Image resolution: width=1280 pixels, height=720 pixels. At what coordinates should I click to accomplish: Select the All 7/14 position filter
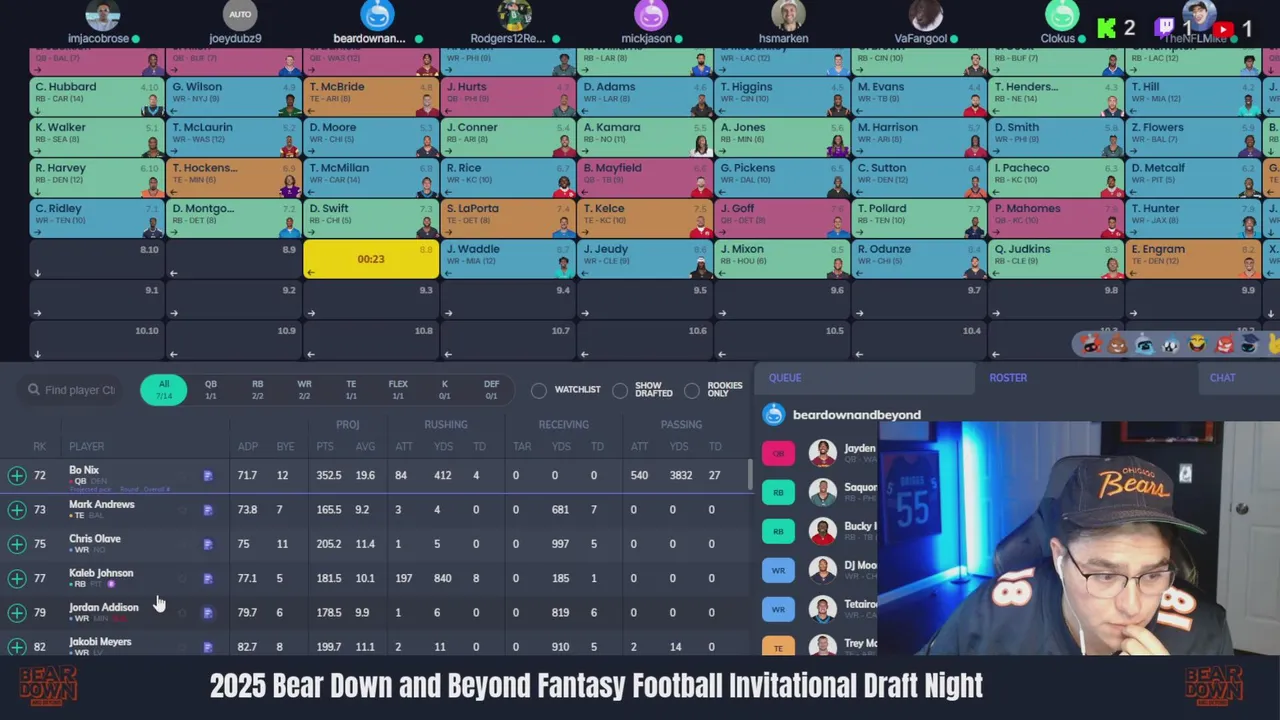point(164,390)
